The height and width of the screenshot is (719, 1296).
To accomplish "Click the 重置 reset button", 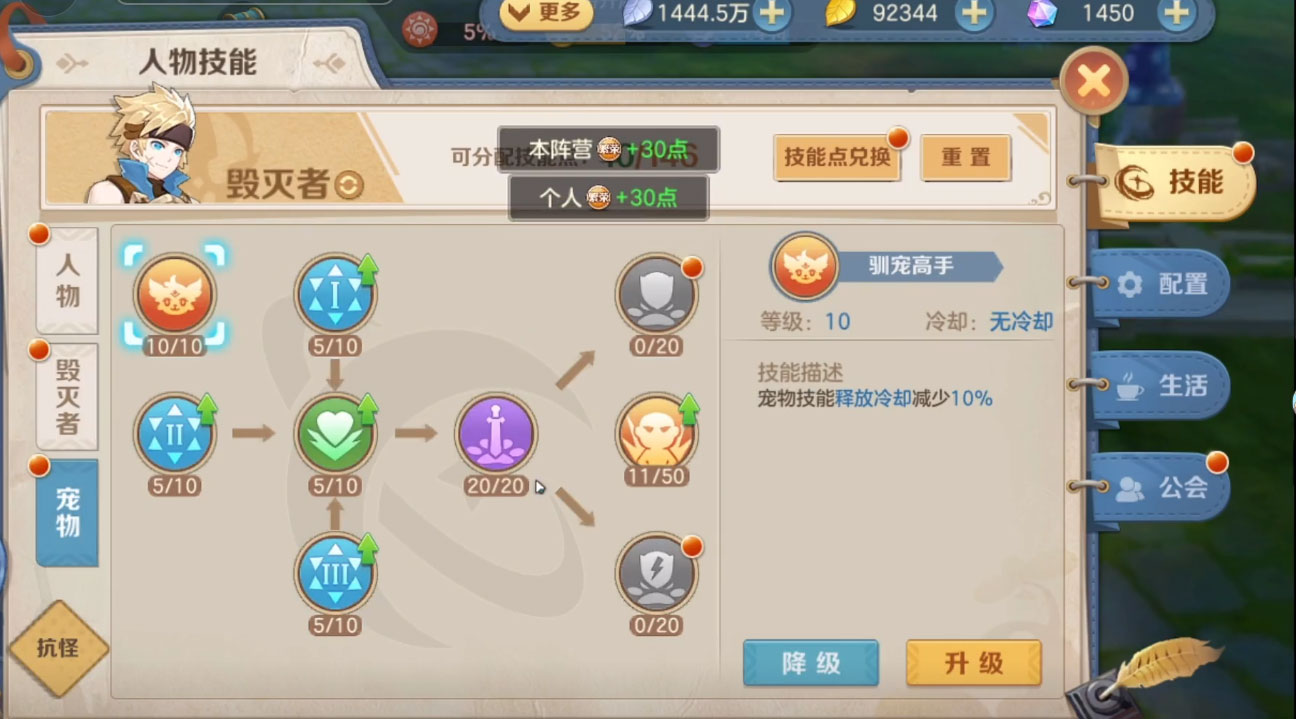I will (965, 158).
